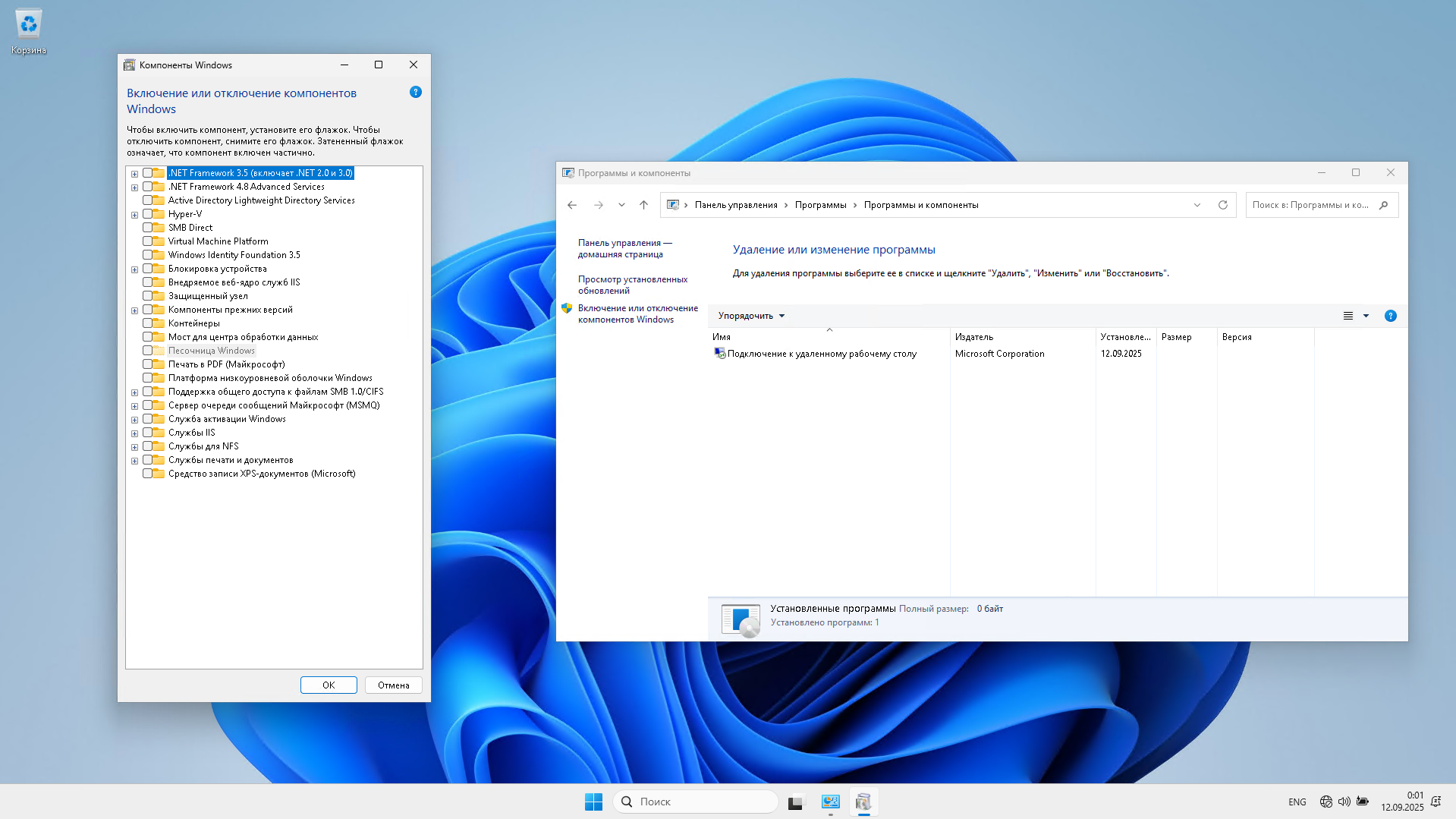Image resolution: width=1456 pixels, height=819 pixels.
Task: Go up one level in Programs window
Action: [643, 205]
